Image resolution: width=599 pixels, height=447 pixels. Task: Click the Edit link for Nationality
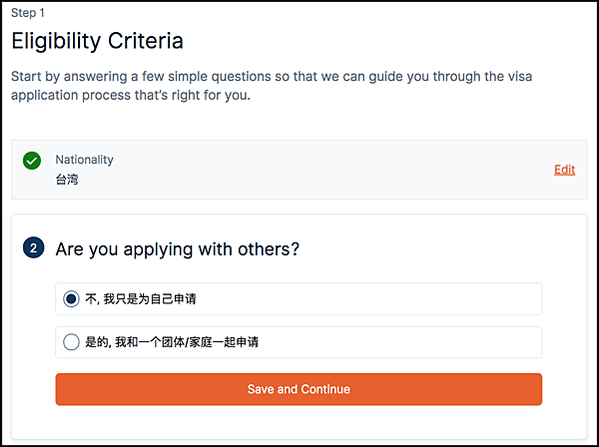point(564,169)
